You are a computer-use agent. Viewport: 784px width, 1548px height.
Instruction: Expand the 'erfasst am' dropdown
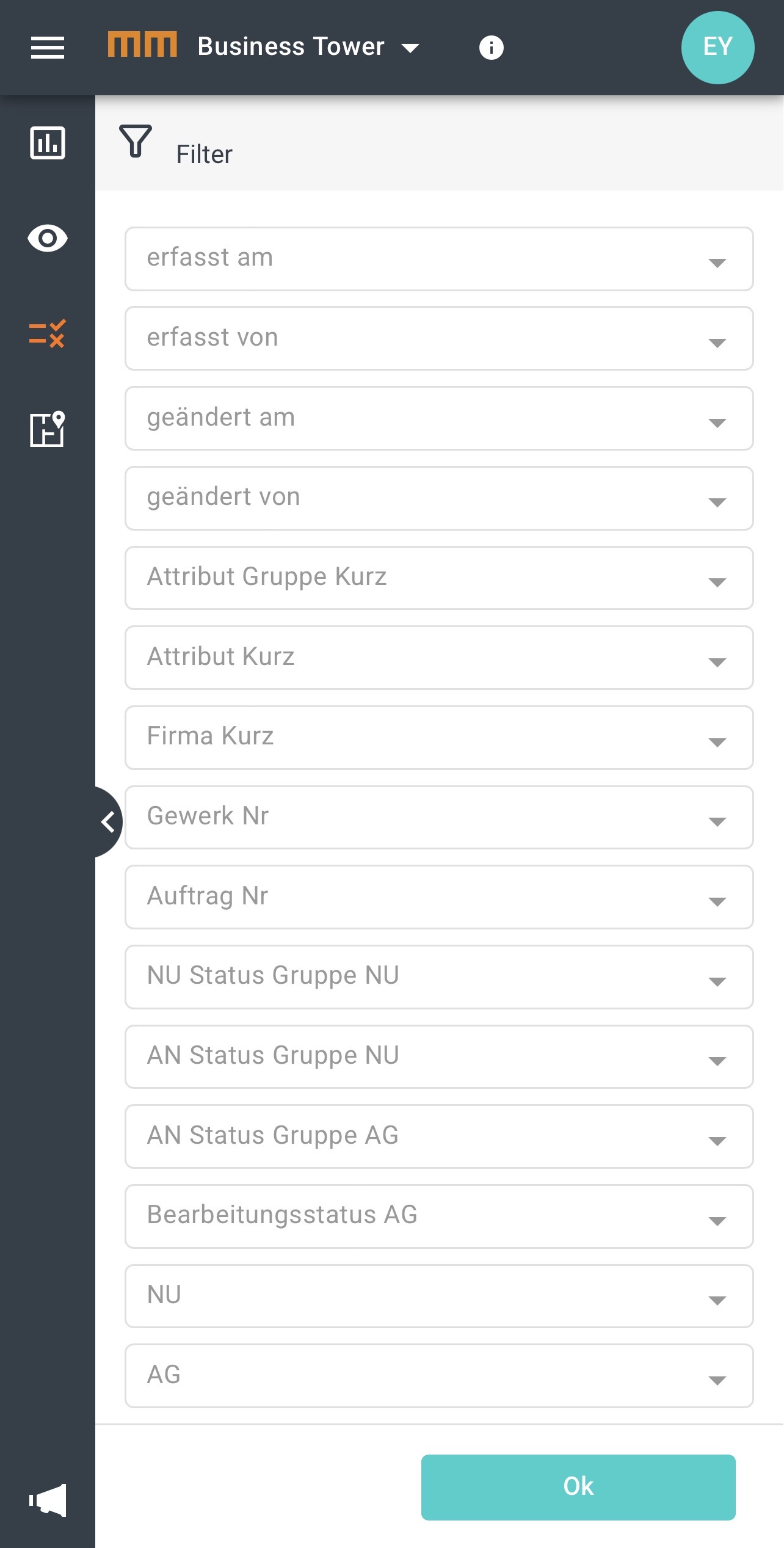click(x=438, y=259)
